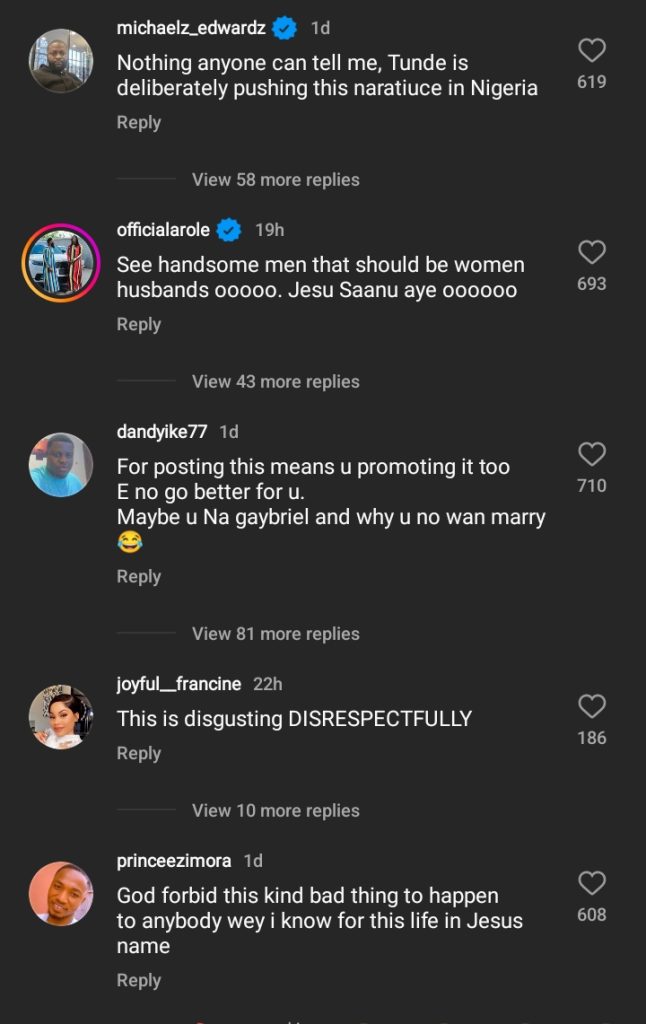Toggle like on princeezimora's comment
646x1024 pixels.
(591, 884)
